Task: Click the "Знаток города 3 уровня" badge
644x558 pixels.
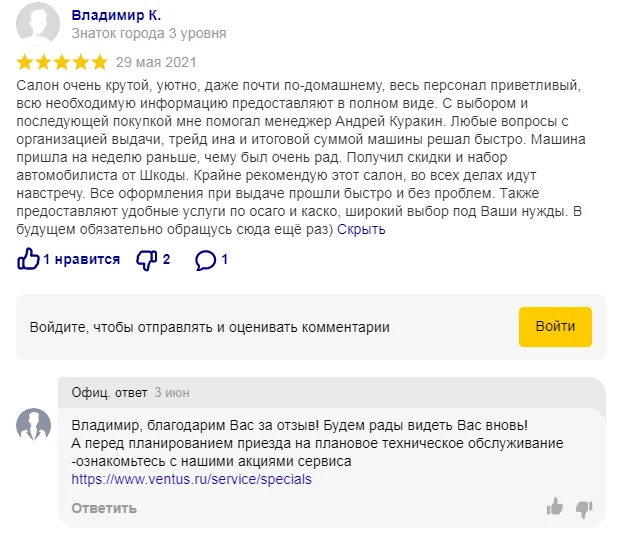Action: (x=149, y=34)
